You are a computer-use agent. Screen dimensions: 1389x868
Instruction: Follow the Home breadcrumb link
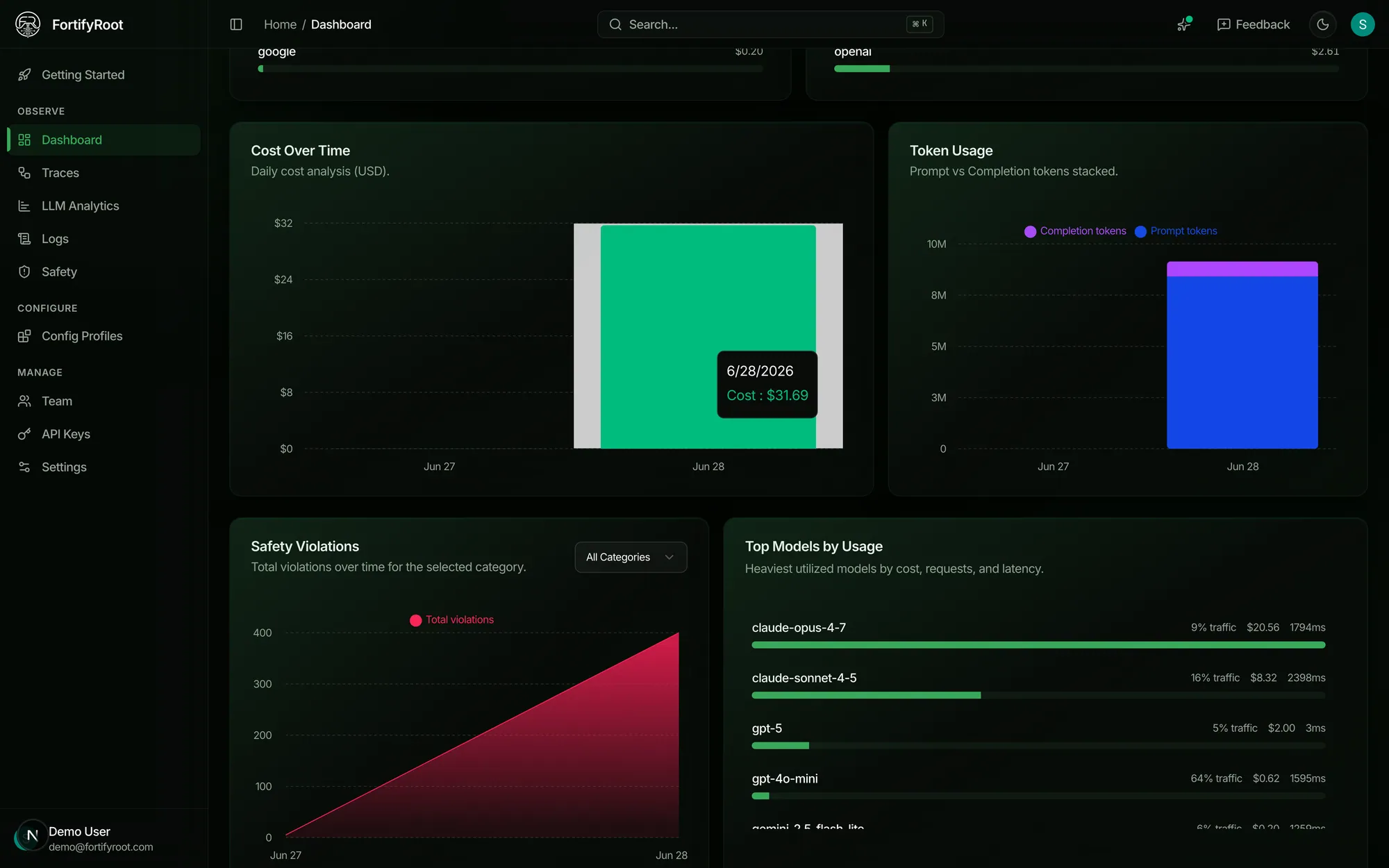coord(280,24)
